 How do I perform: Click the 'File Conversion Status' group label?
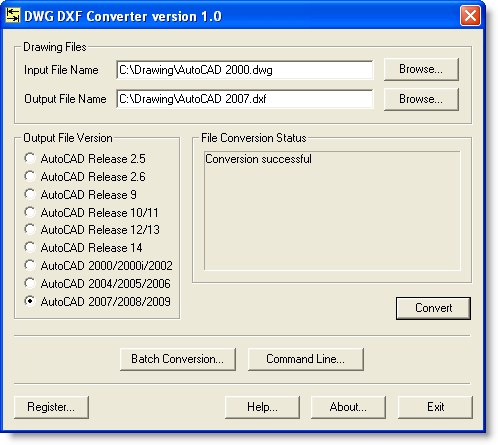(x=254, y=138)
